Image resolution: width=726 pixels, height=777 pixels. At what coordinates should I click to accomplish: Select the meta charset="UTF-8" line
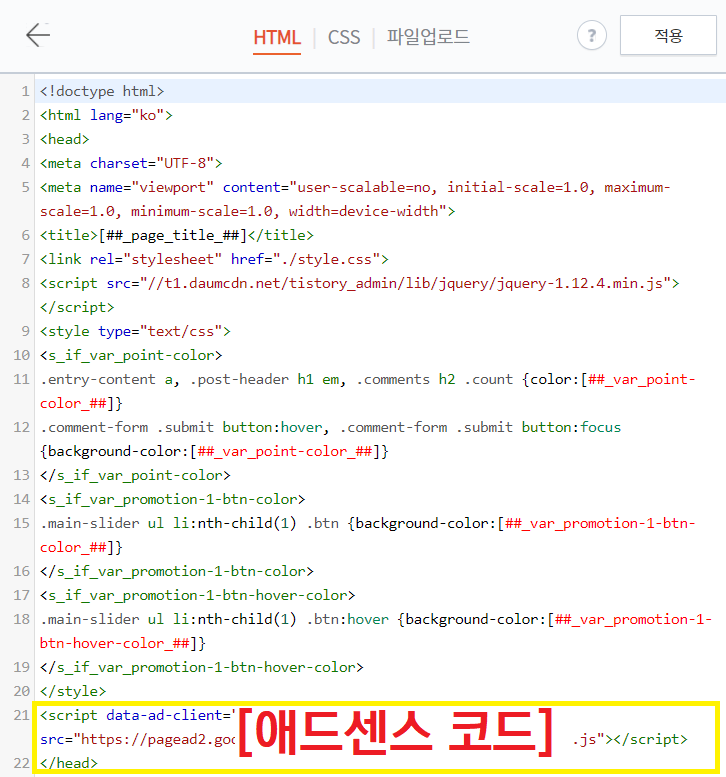(131, 163)
